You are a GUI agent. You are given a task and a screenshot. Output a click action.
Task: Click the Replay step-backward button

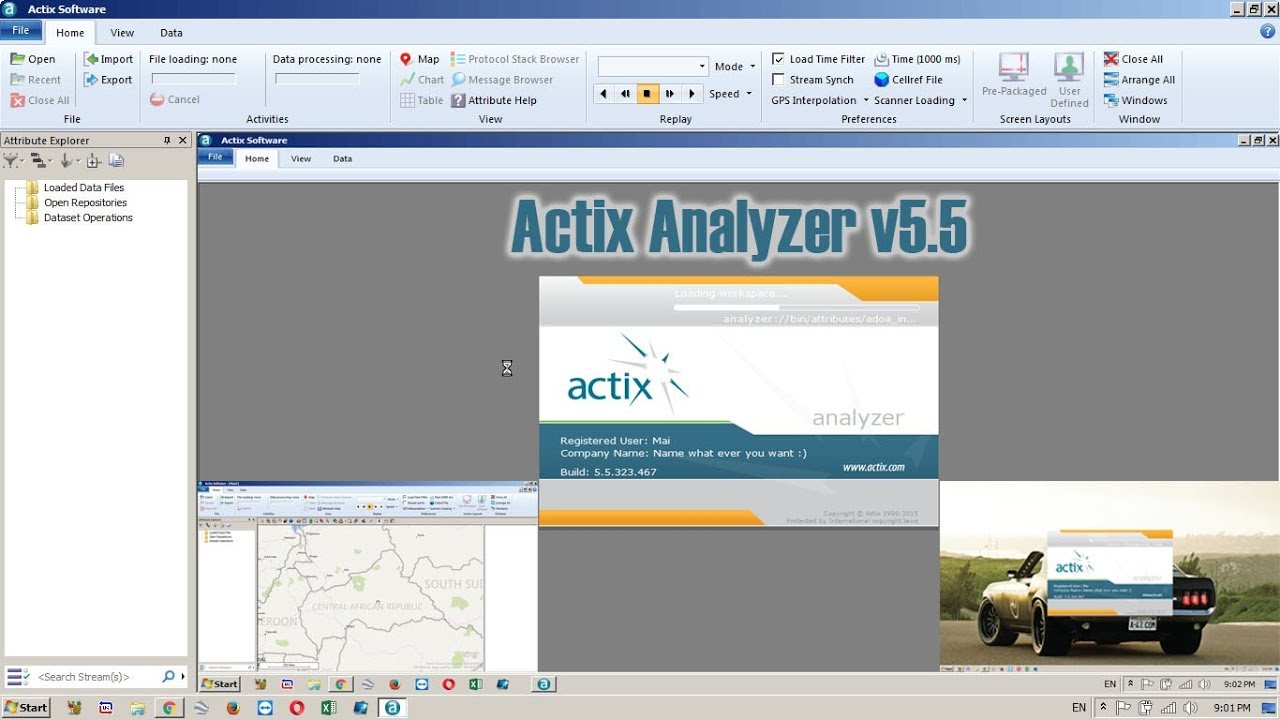[x=625, y=94]
